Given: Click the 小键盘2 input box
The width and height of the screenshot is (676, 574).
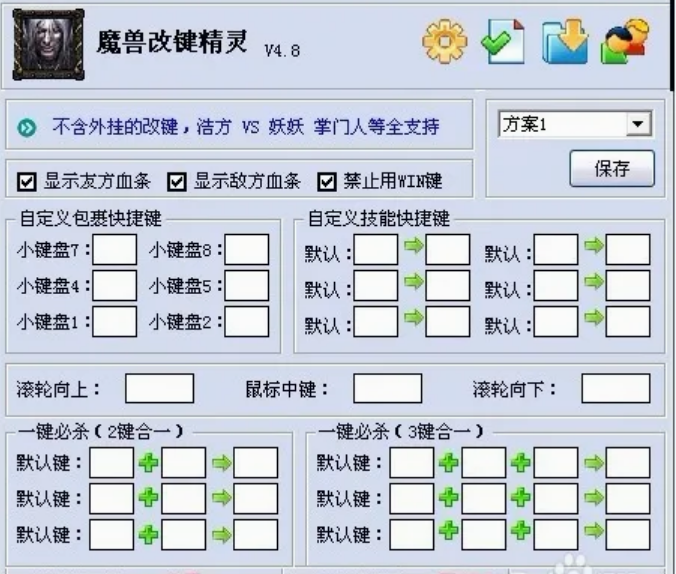Looking at the screenshot, I should pos(247,322).
